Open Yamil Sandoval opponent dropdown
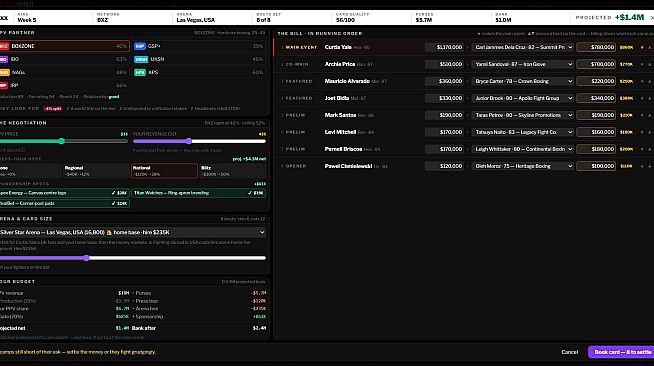 point(523,64)
